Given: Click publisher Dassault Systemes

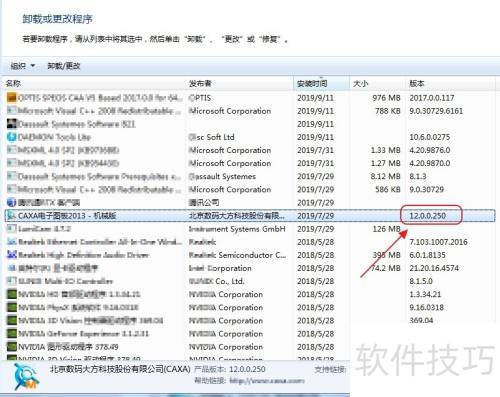Looking at the screenshot, I should (222, 176).
